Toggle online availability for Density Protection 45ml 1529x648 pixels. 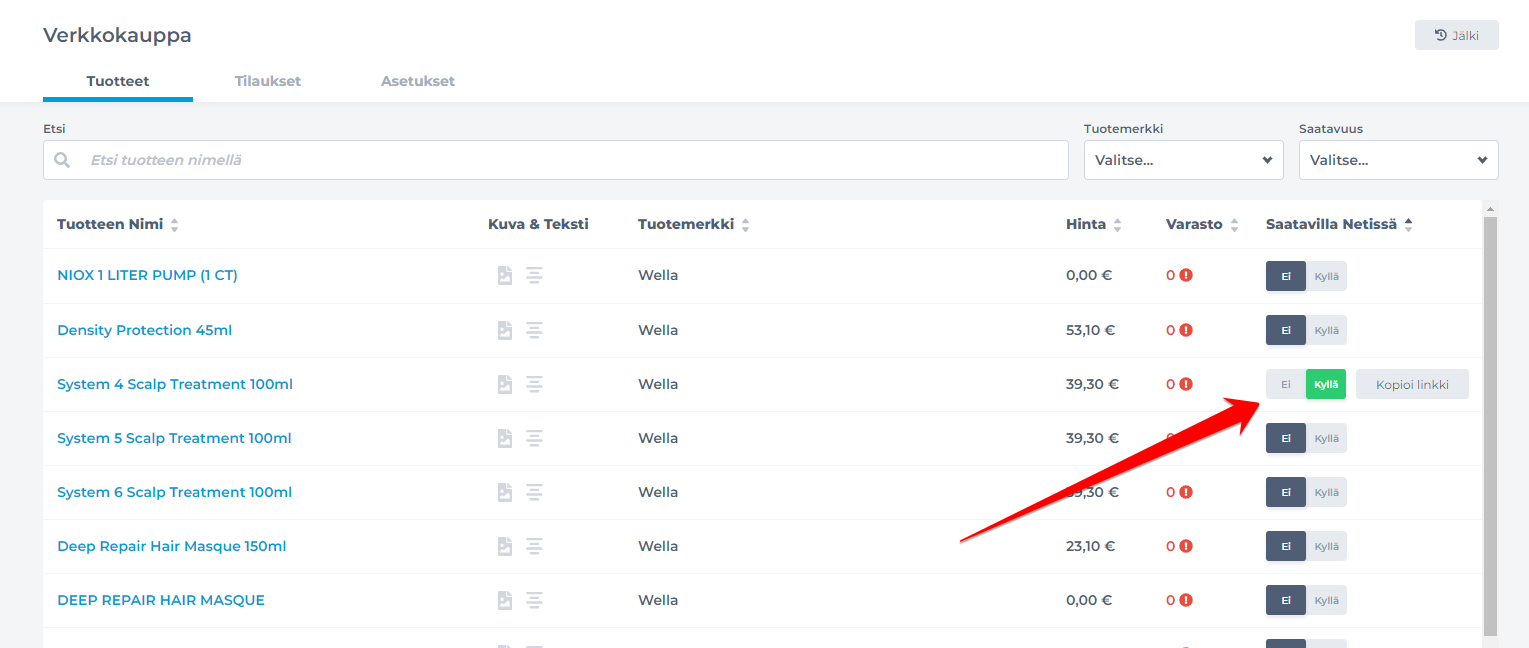tap(1306, 330)
